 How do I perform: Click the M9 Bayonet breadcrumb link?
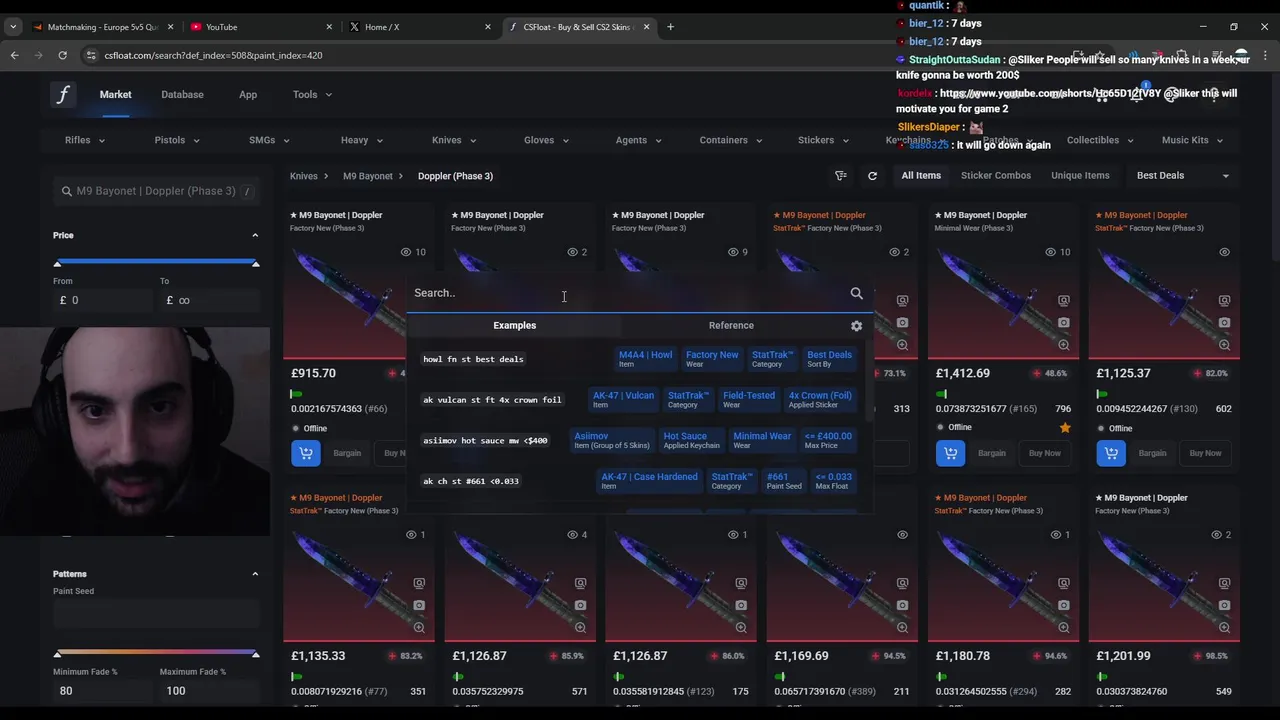(x=368, y=176)
